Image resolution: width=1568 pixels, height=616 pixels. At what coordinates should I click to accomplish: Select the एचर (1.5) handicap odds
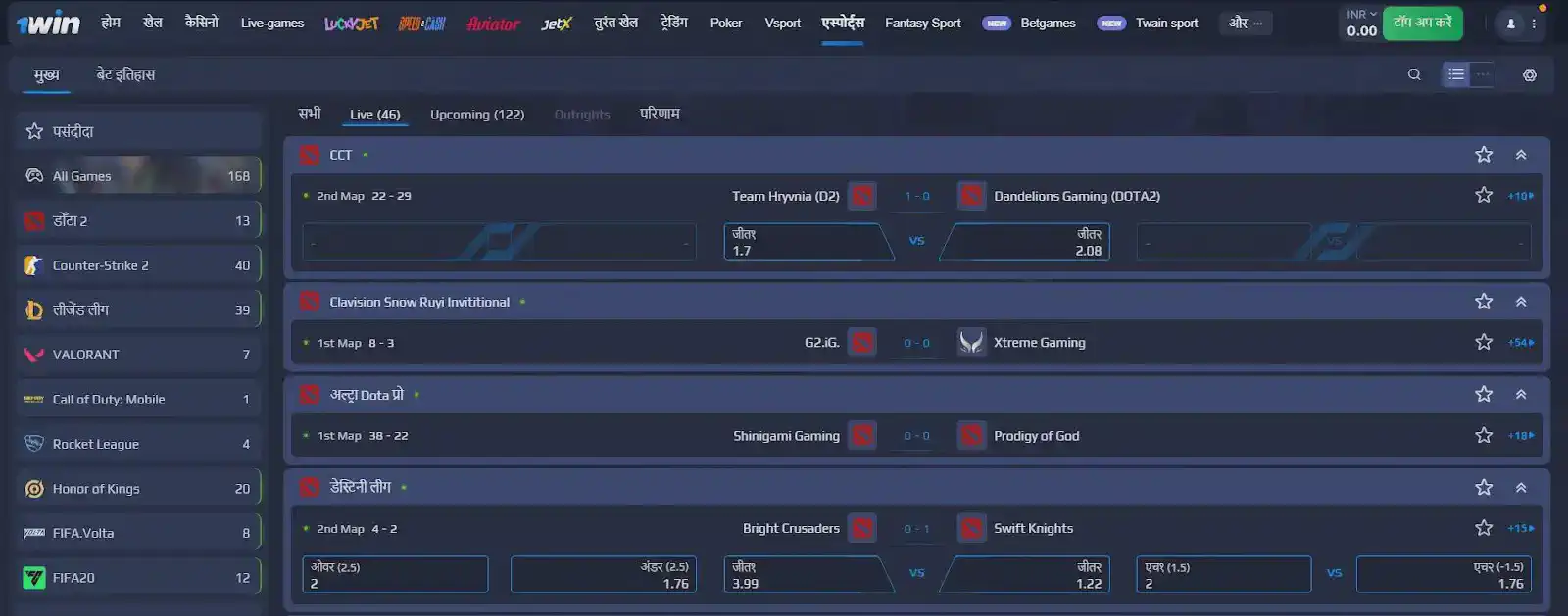(1224, 575)
